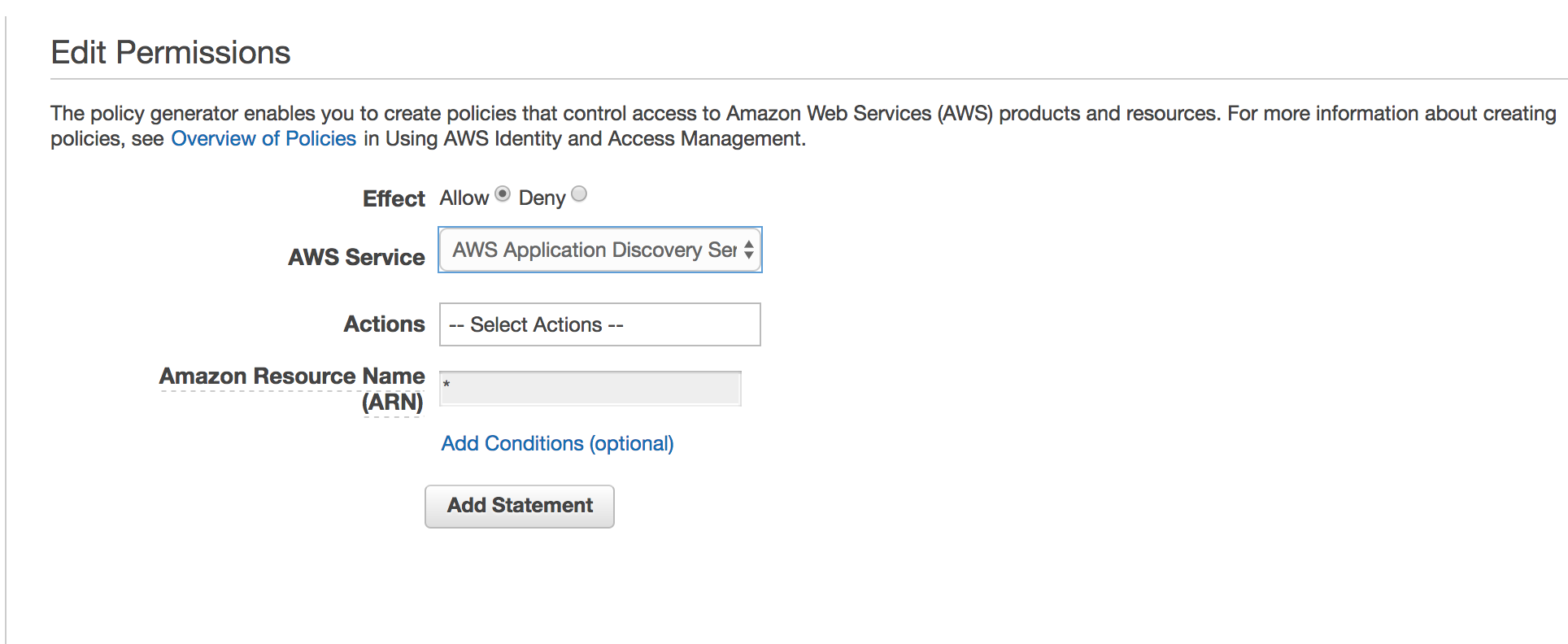This screenshot has height=644, width=1568.
Task: Focus the Amazon Resource Name input field
Action: (x=590, y=389)
